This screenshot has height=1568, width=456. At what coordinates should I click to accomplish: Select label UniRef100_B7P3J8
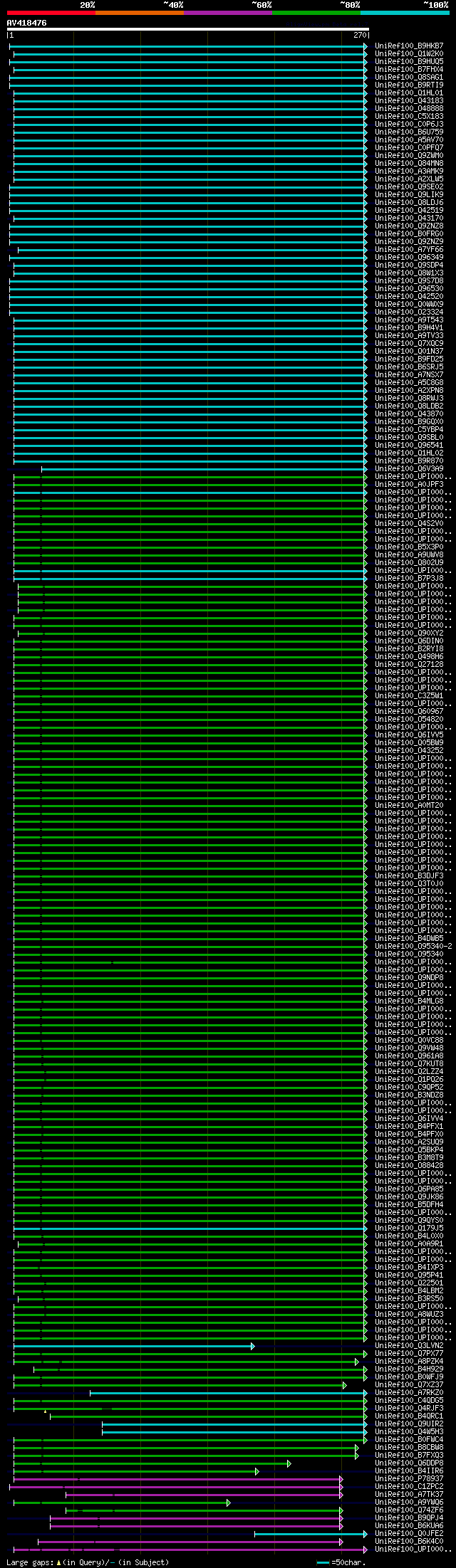pos(409,578)
